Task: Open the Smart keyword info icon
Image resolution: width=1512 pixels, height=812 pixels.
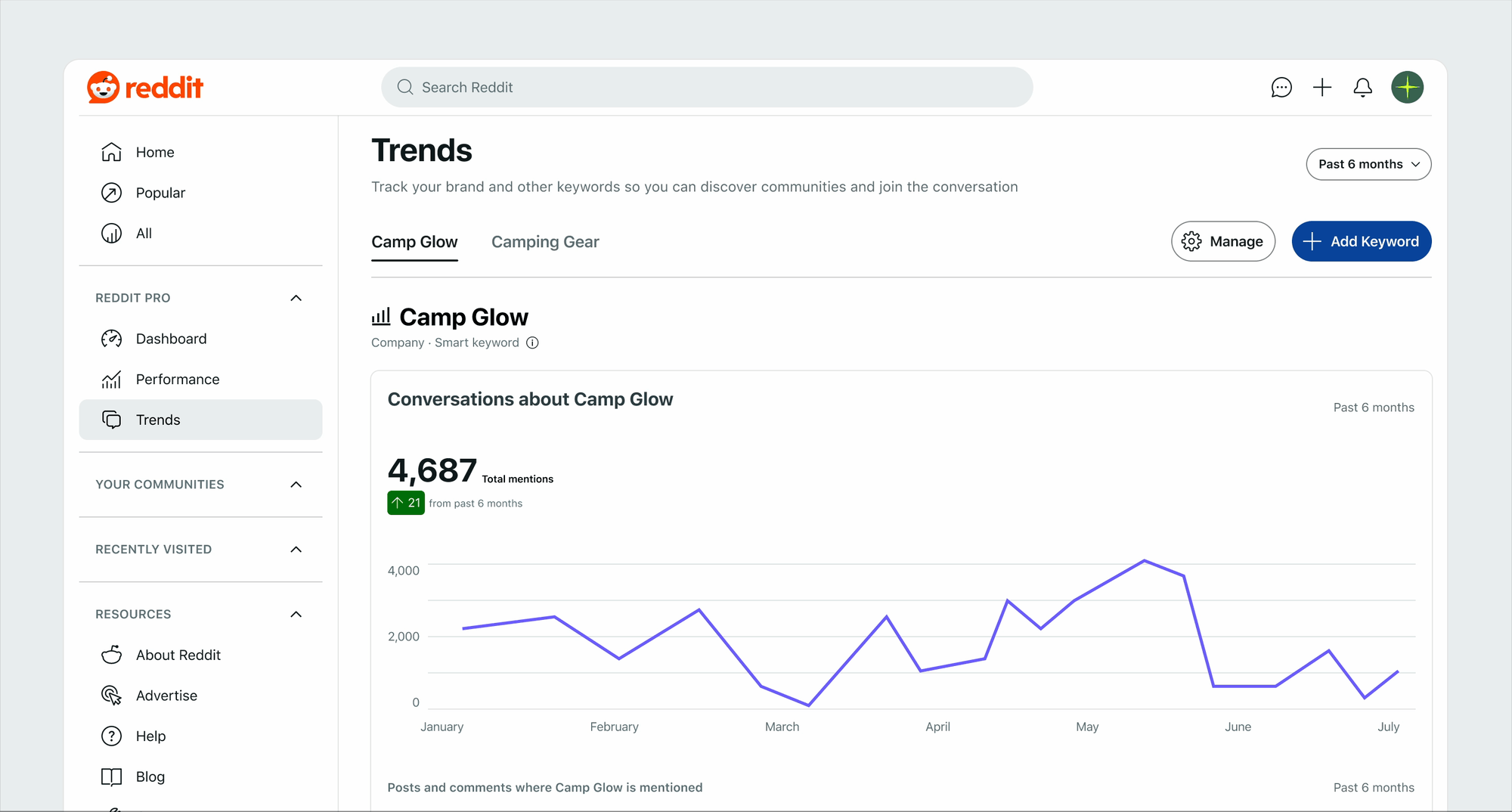Action: (532, 342)
